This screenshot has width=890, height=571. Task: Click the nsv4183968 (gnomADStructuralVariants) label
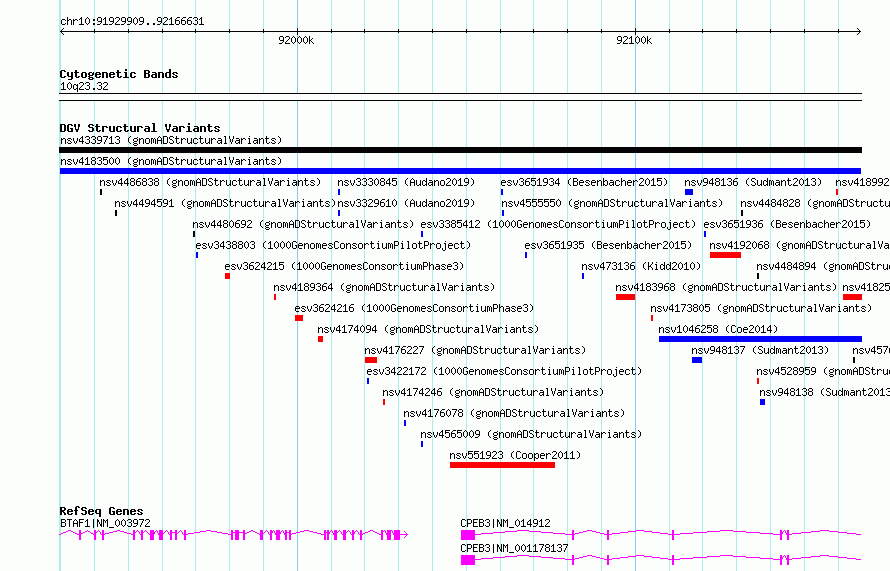727,287
